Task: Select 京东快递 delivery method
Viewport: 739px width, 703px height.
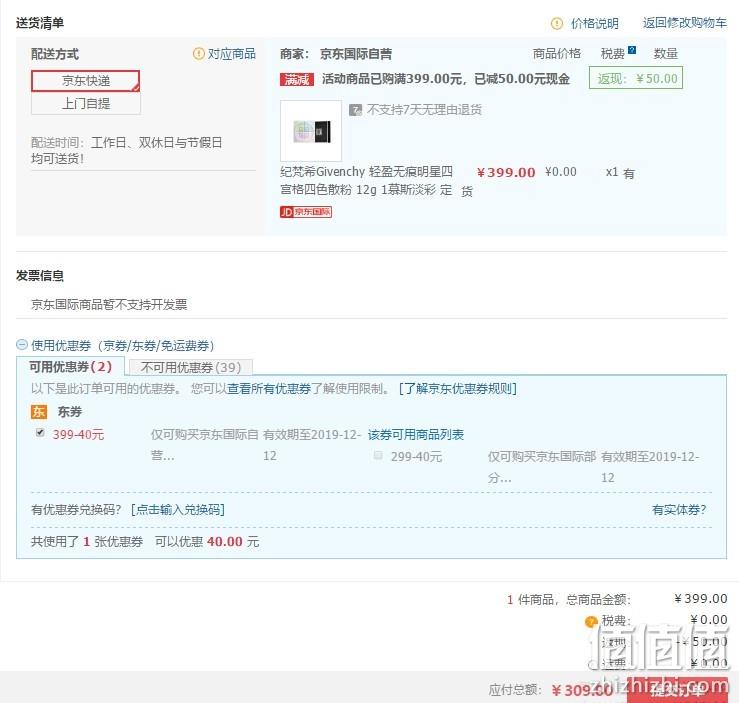Action: point(86,81)
